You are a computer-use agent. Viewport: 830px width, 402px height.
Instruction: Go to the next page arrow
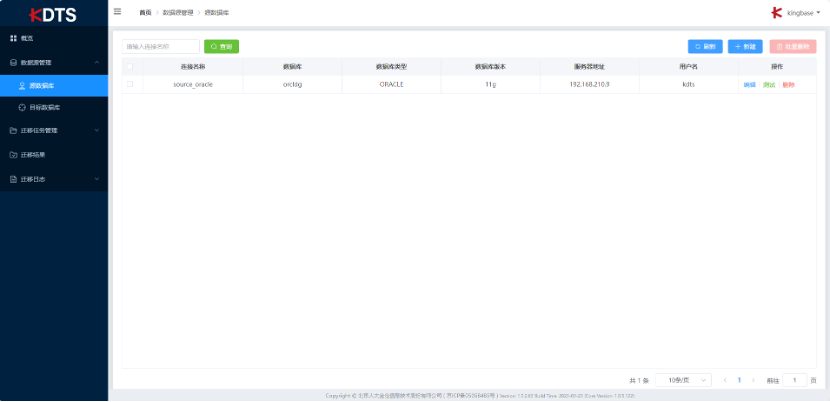[x=753, y=380]
